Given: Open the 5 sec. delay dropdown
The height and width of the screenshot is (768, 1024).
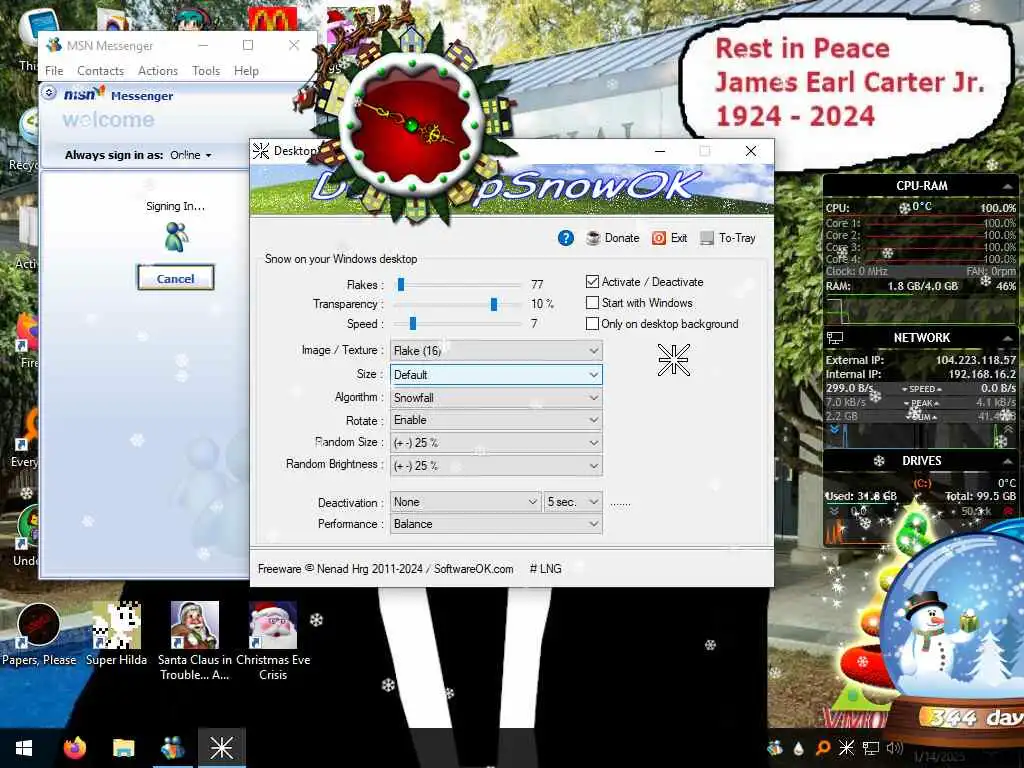Looking at the screenshot, I should click(x=573, y=502).
